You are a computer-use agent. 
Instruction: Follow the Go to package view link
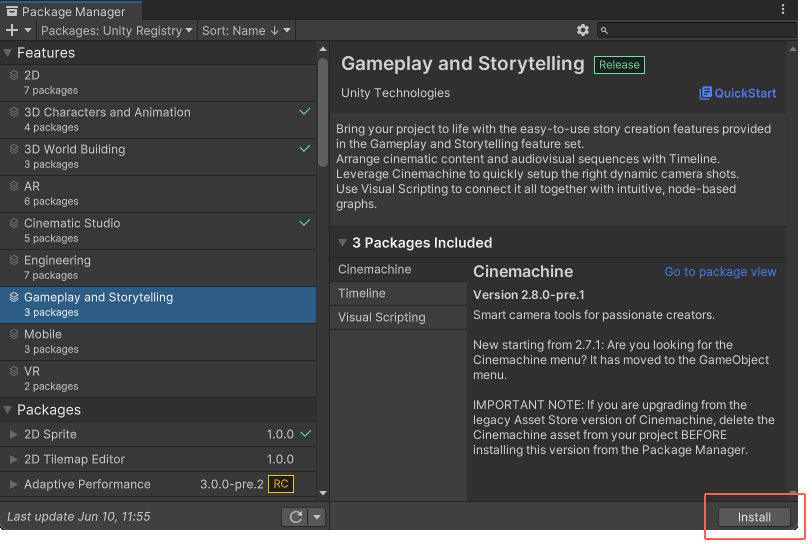[720, 272]
